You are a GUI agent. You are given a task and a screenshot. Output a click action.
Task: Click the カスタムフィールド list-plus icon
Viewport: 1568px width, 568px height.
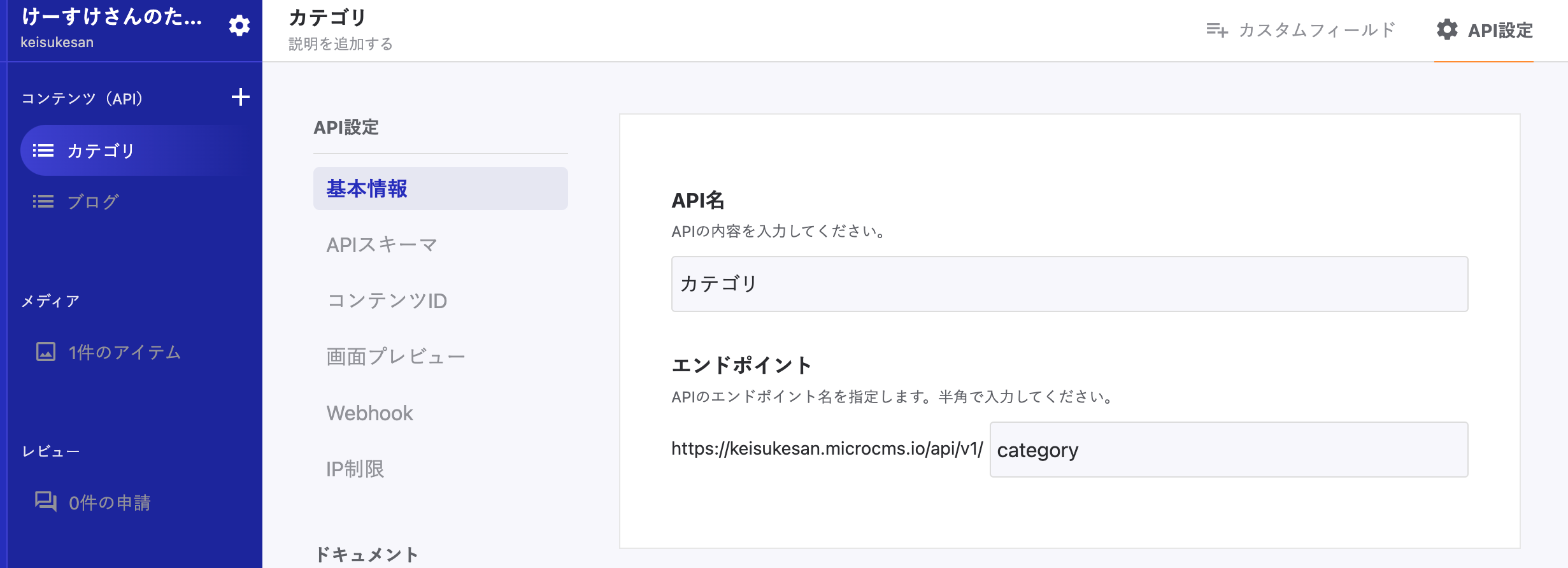point(1216,30)
